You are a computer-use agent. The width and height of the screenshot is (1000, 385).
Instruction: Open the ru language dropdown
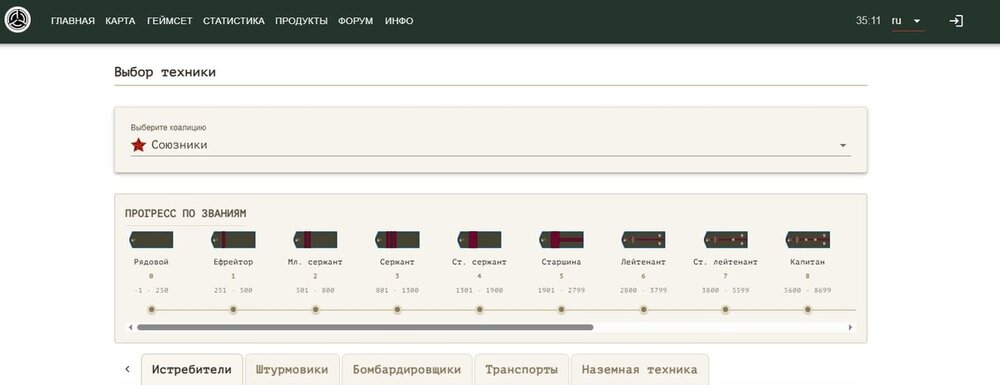[x=908, y=21]
